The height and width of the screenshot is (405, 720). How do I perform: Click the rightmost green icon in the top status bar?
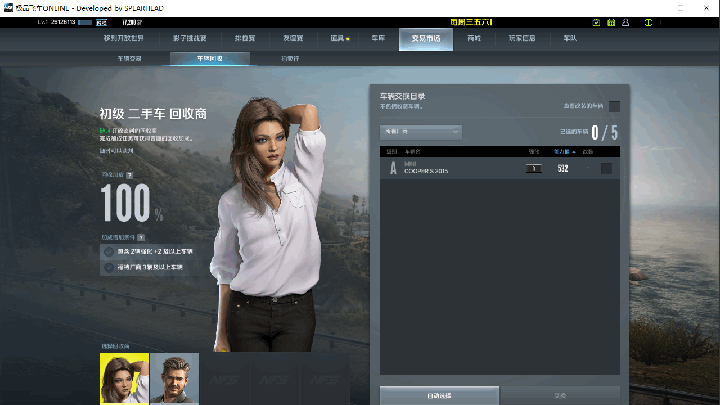tap(648, 22)
